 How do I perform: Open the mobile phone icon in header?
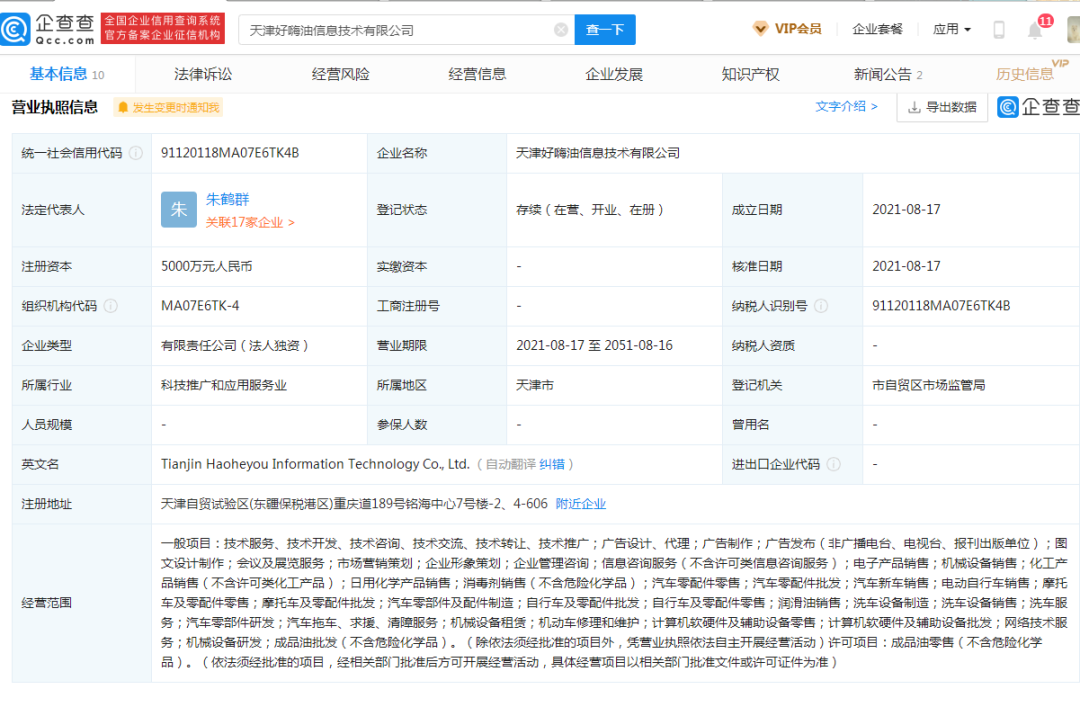pos(998,30)
